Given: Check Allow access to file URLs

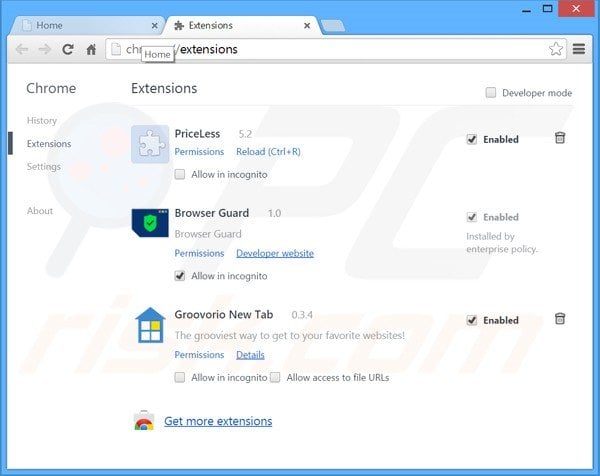Looking at the screenshot, I should point(275,378).
